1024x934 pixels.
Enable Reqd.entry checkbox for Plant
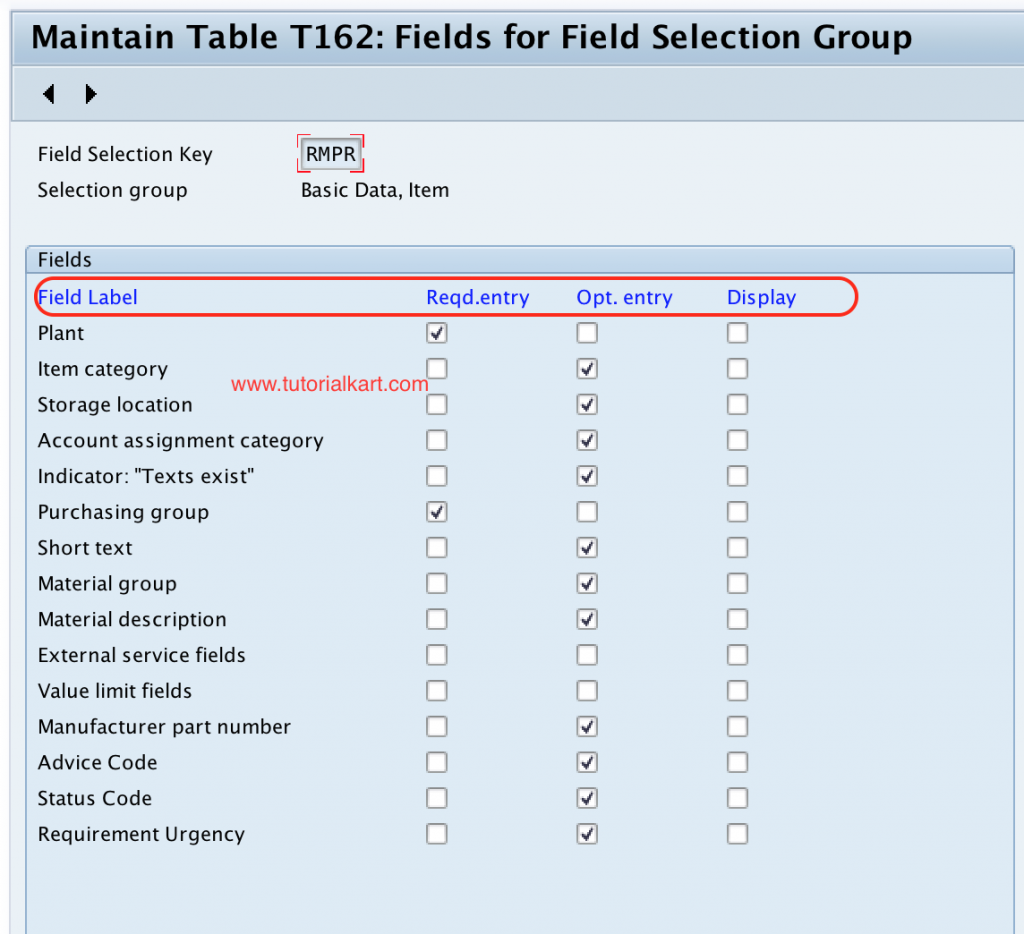pyautogui.click(x=436, y=332)
